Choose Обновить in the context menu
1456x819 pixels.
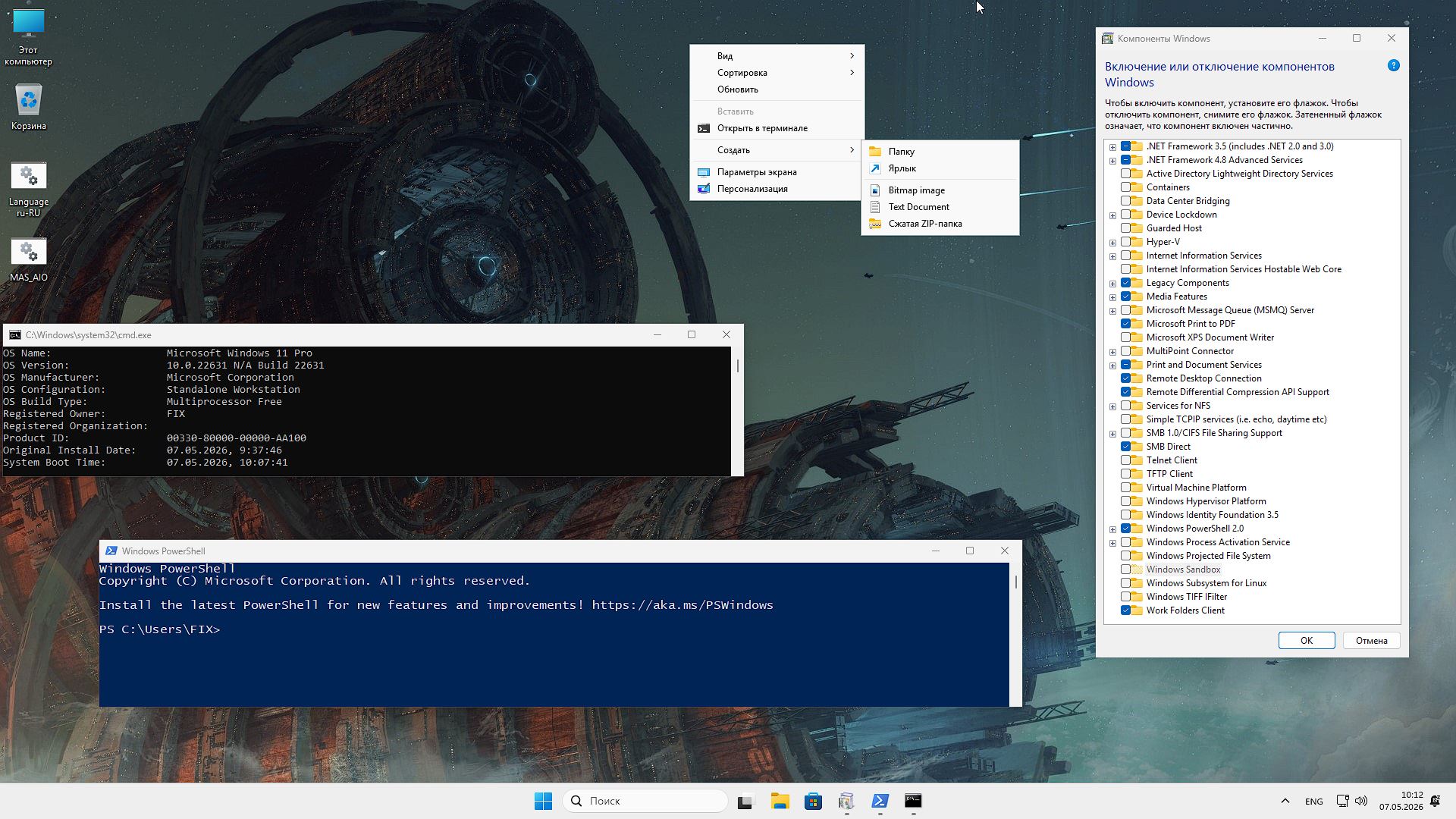tap(777, 89)
